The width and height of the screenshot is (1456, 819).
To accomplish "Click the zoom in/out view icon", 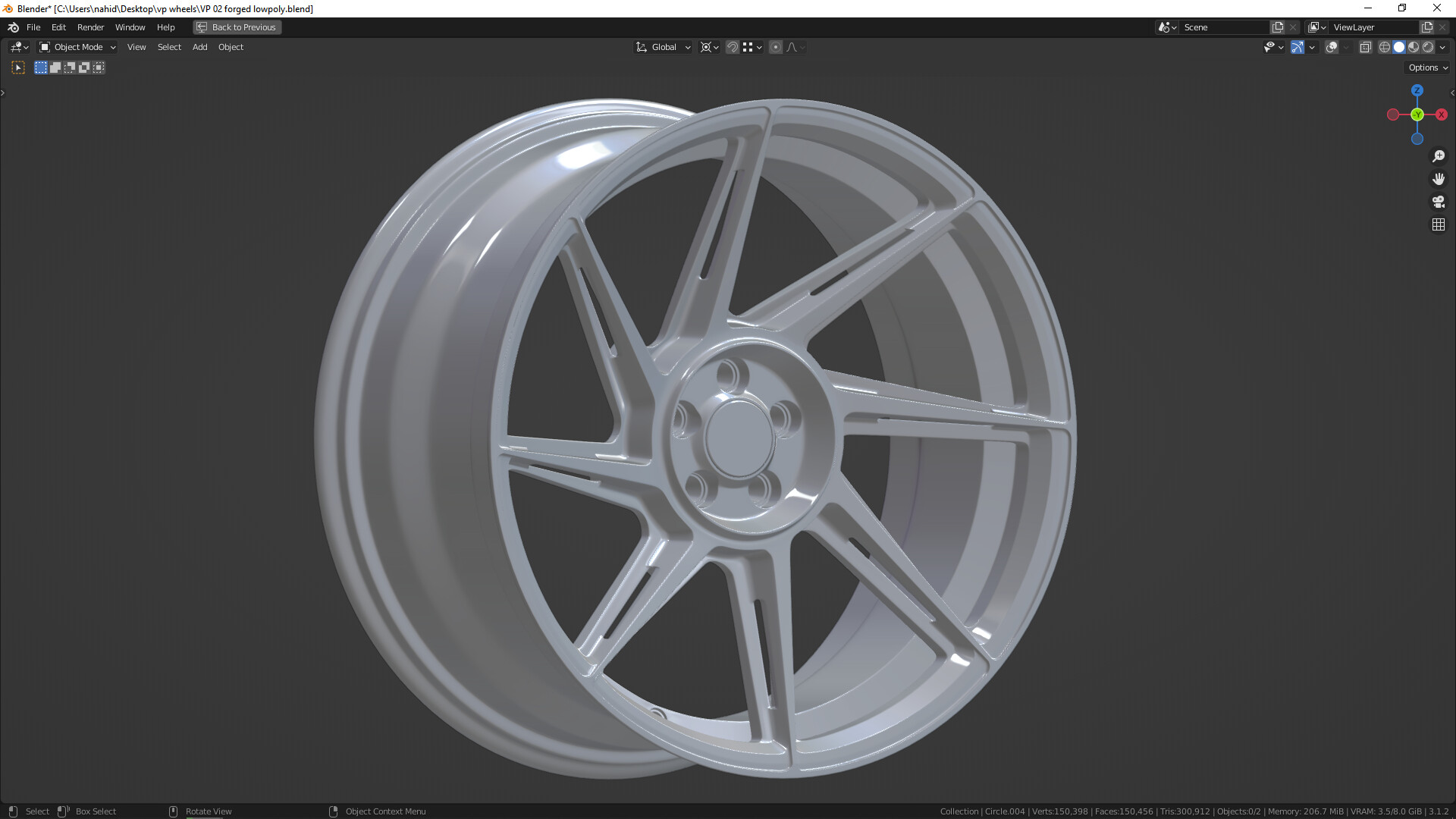I will [1439, 156].
